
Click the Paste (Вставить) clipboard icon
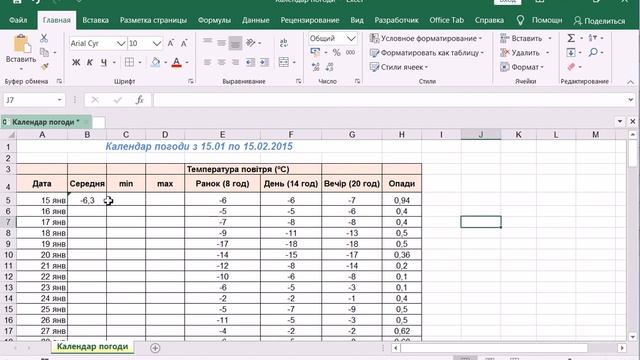click(x=21, y=44)
